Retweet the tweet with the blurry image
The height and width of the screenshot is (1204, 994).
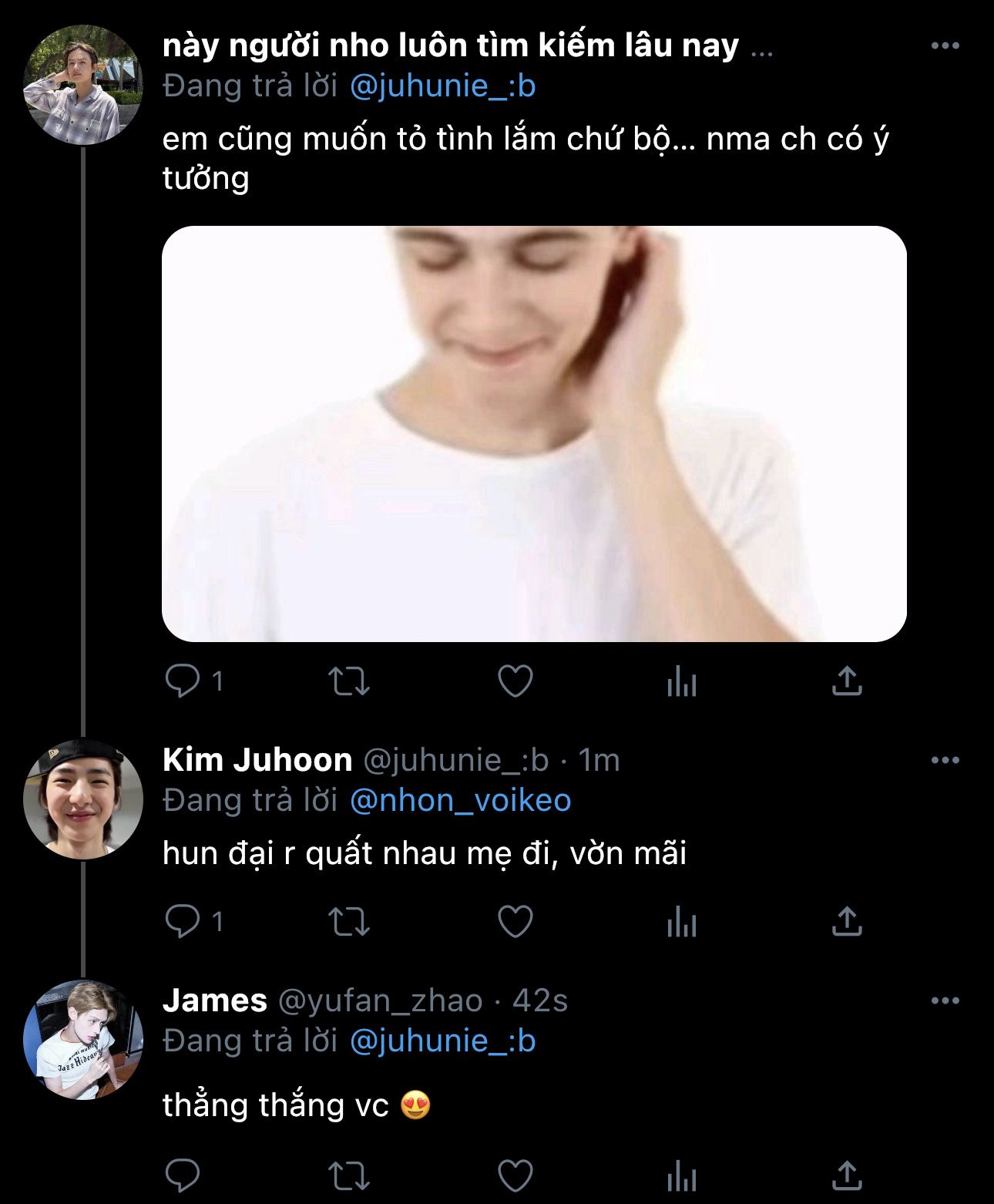349,681
